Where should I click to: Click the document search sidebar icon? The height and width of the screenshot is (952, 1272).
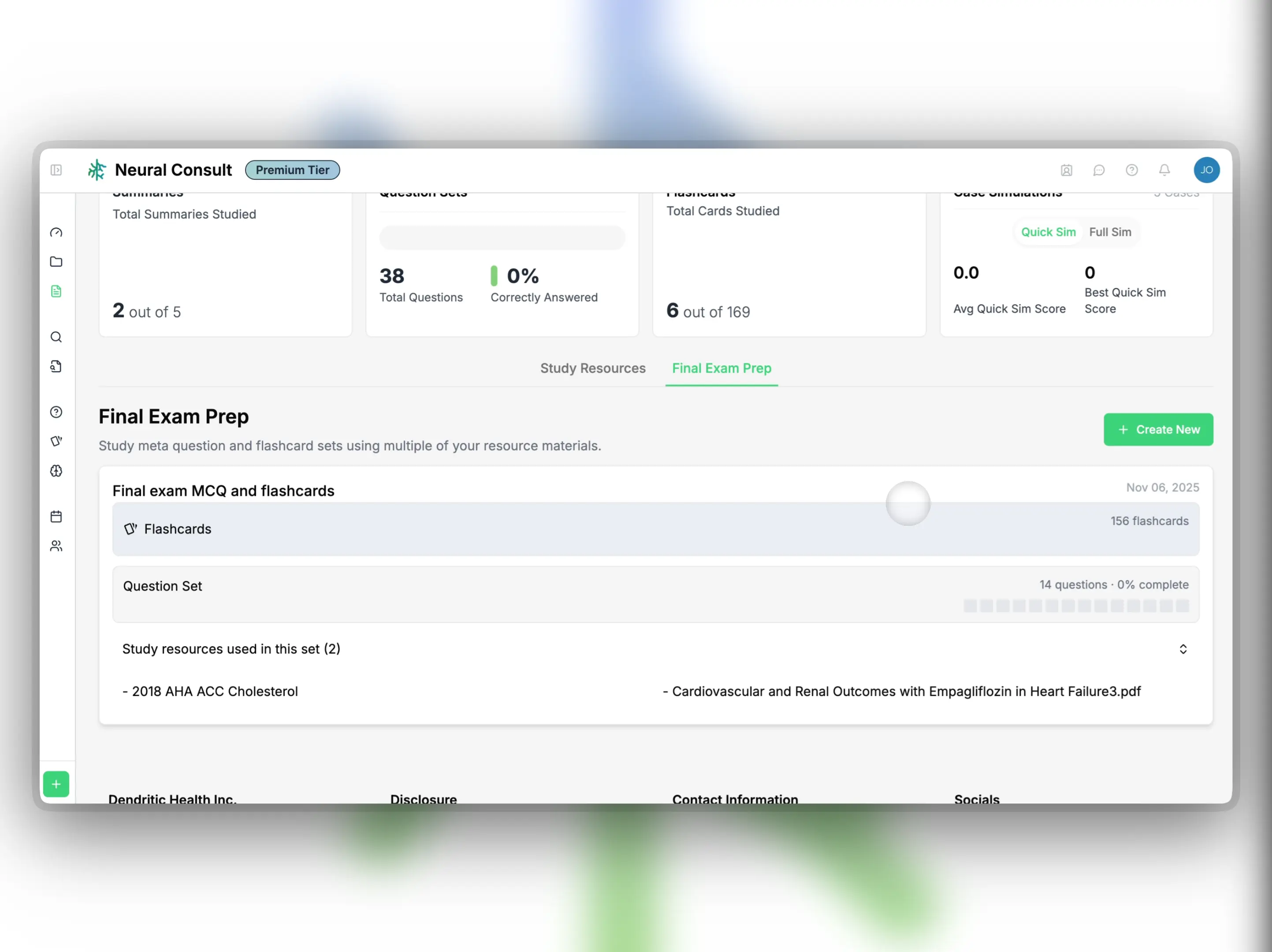click(x=56, y=366)
